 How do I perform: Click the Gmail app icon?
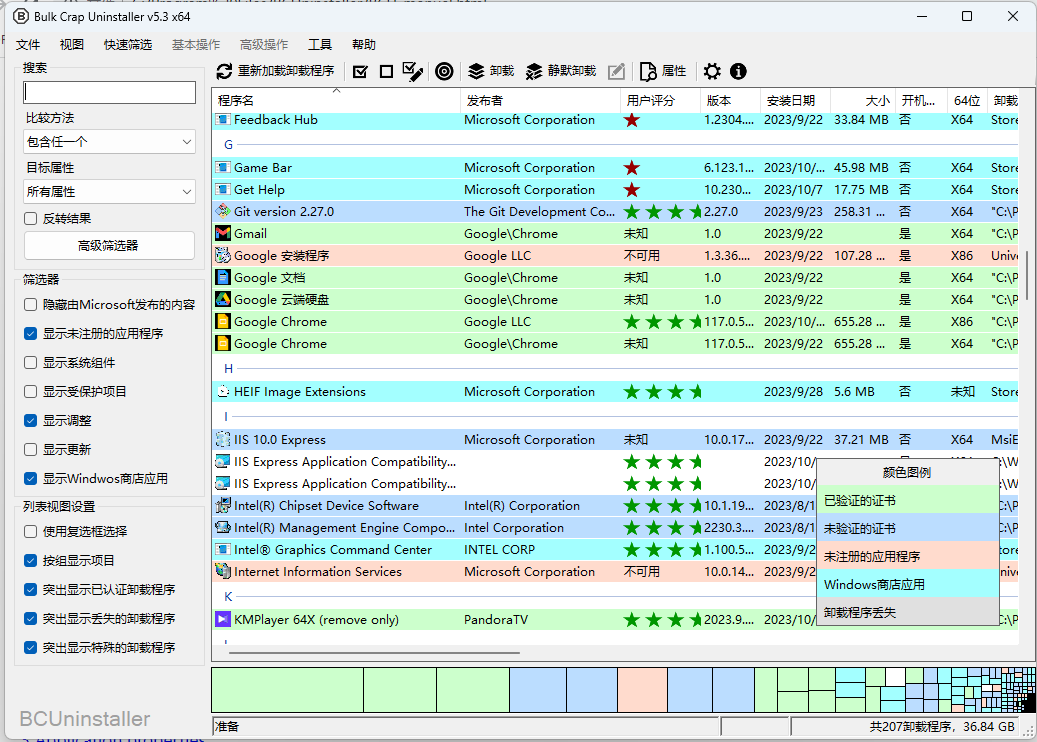tap(223, 233)
